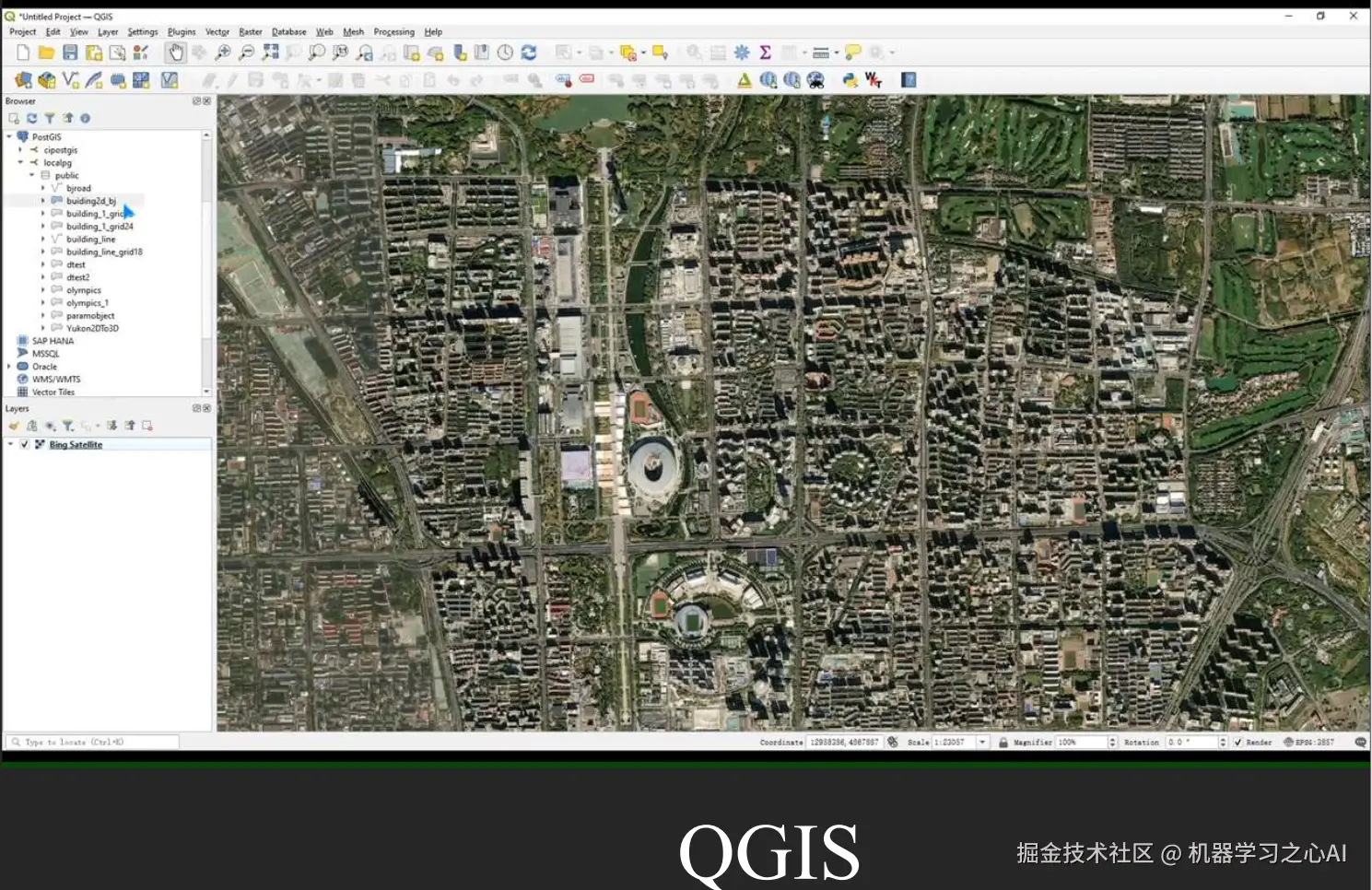The width and height of the screenshot is (1372, 890).
Task: Refresh the Browser panel
Action: pyautogui.click(x=31, y=118)
